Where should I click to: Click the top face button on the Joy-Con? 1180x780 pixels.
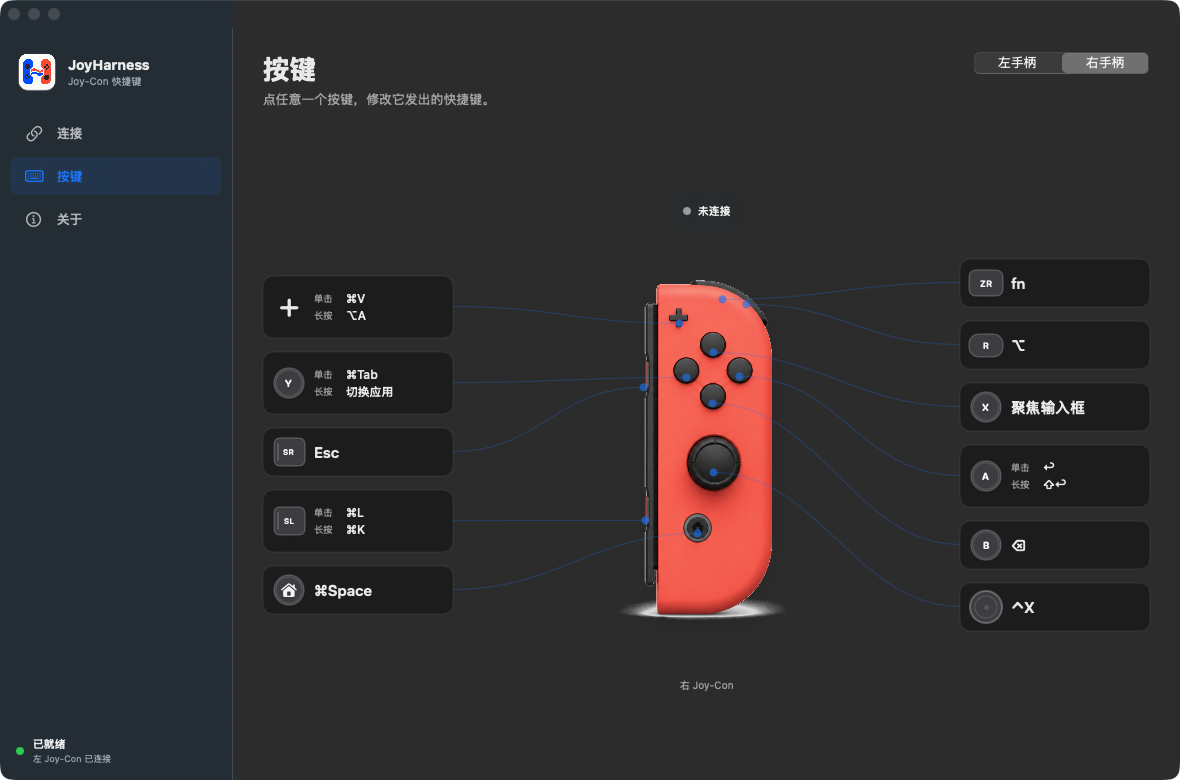coord(713,346)
